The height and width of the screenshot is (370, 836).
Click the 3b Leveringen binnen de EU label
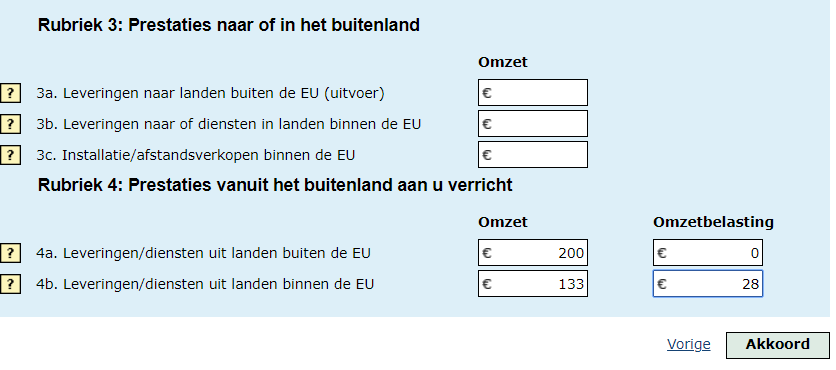click(x=229, y=124)
